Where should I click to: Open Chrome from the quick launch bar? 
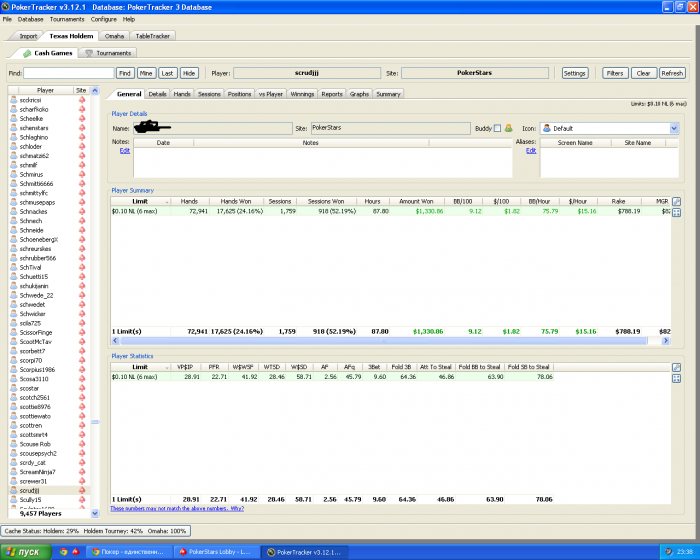coord(63,551)
